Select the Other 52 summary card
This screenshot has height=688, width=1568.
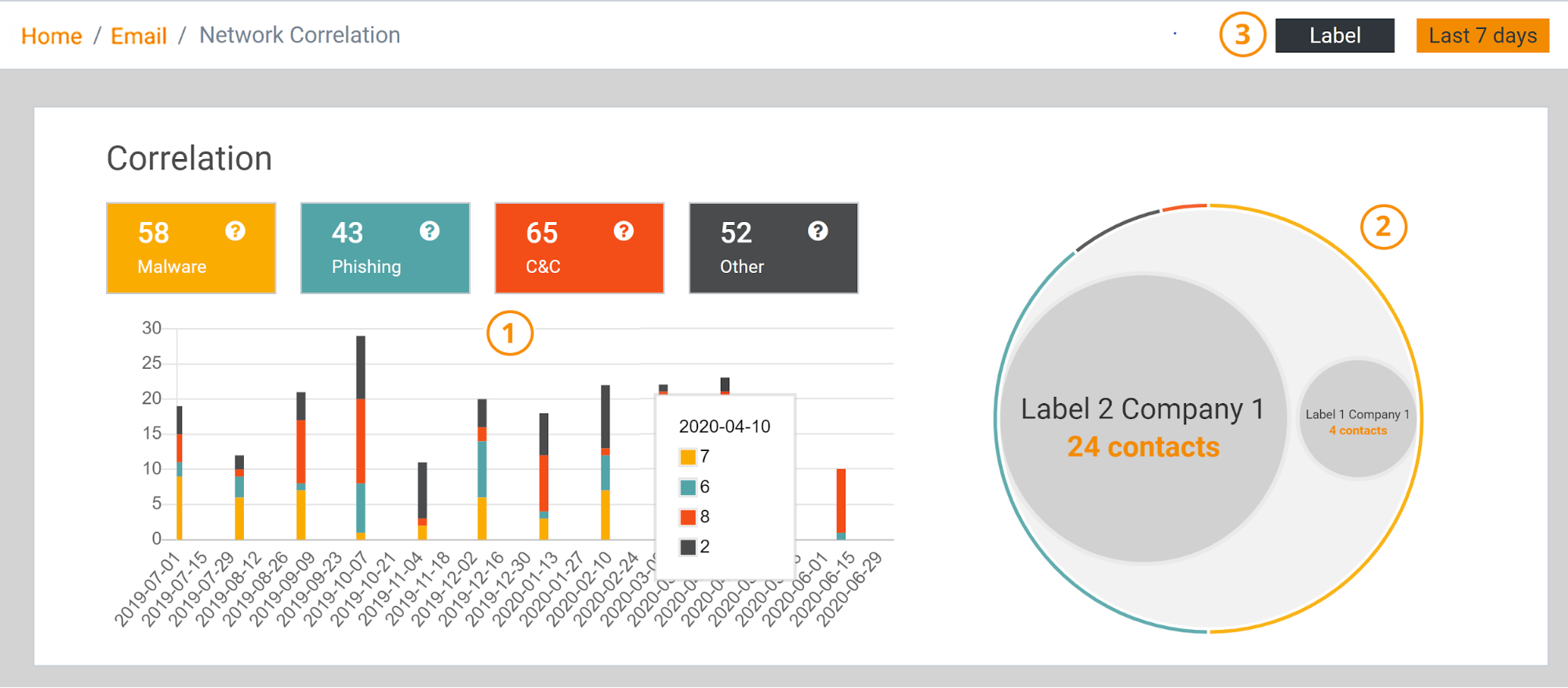tap(773, 248)
